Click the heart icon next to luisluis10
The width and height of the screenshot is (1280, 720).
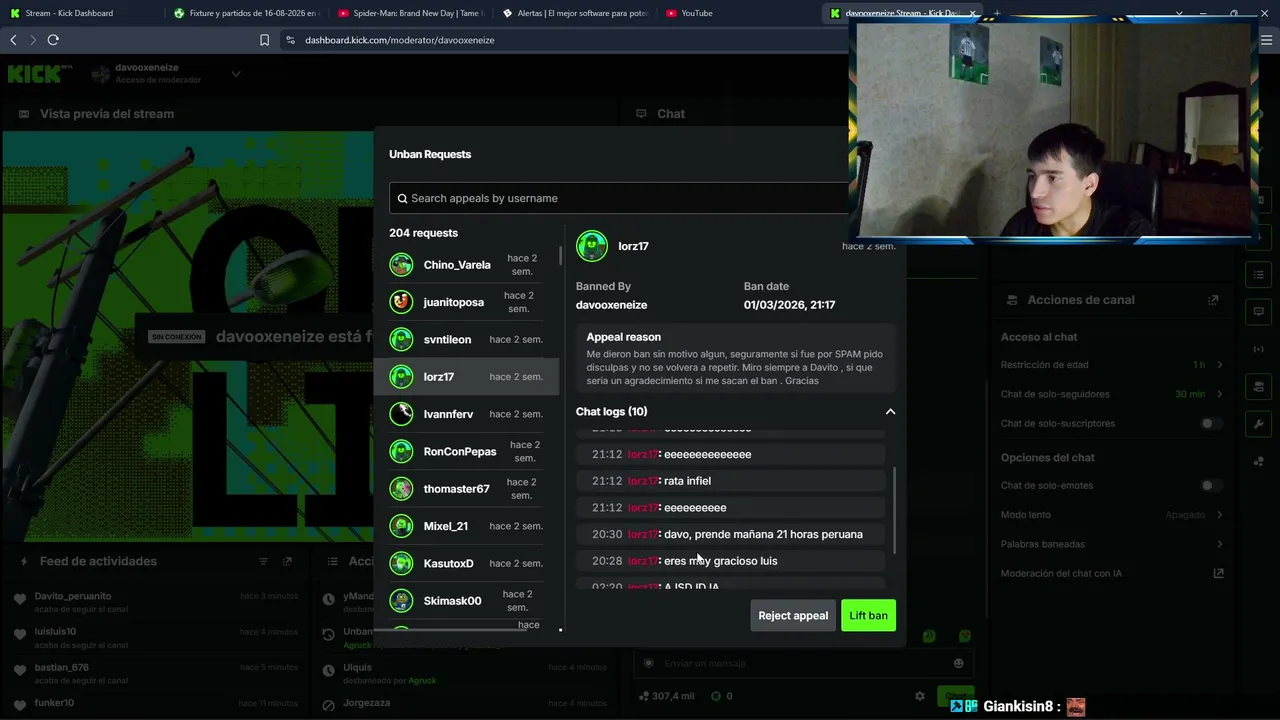[19, 635]
